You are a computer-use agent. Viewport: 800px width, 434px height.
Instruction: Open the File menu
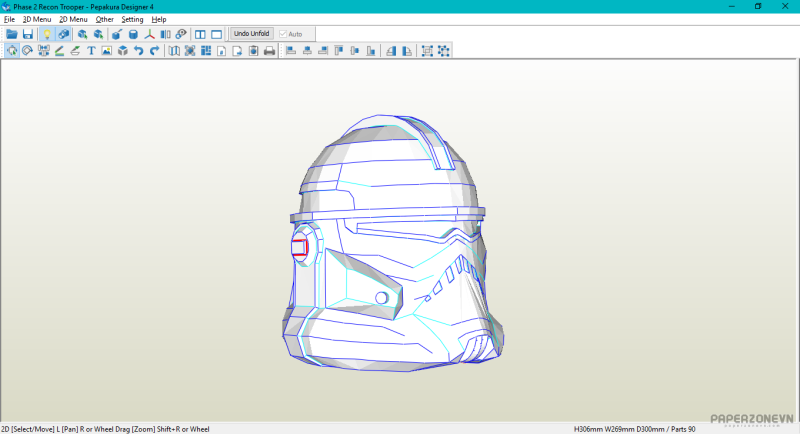[x=9, y=19]
